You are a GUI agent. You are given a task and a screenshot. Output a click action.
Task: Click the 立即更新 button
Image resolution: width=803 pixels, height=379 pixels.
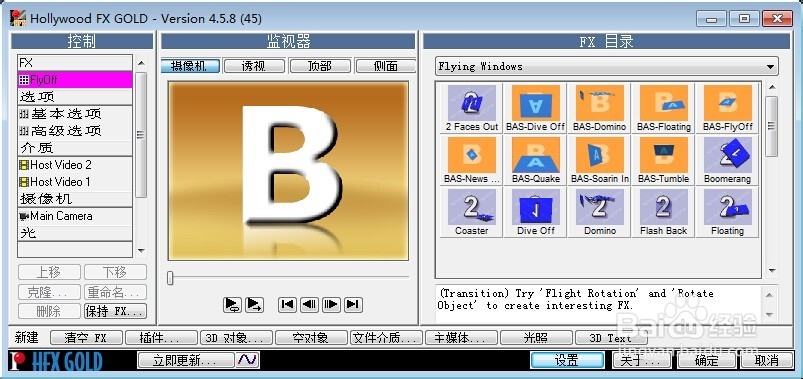pyautogui.click(x=186, y=360)
